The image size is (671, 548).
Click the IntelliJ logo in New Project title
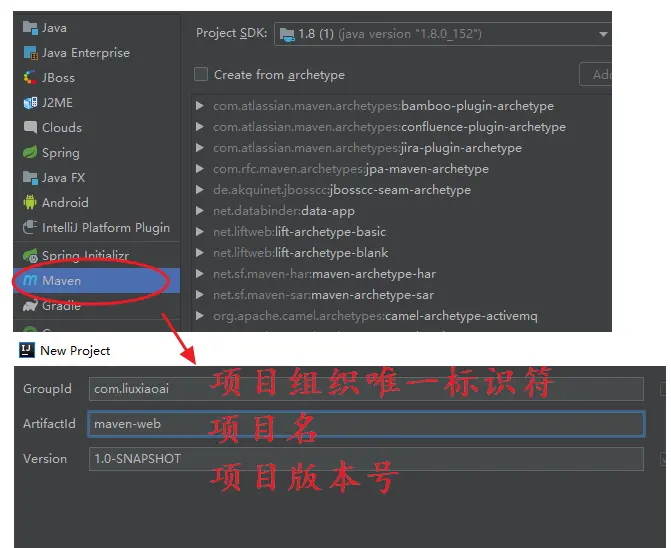pyautogui.click(x=27, y=350)
